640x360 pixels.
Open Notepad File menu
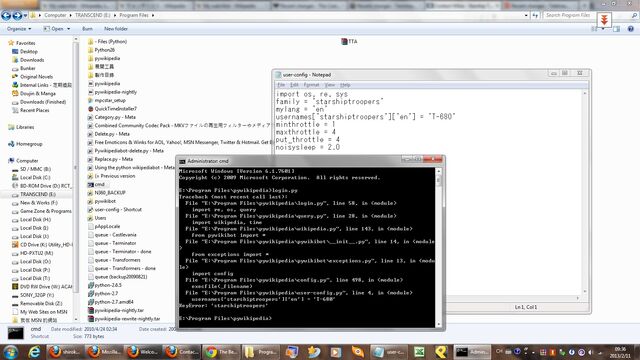[281, 85]
